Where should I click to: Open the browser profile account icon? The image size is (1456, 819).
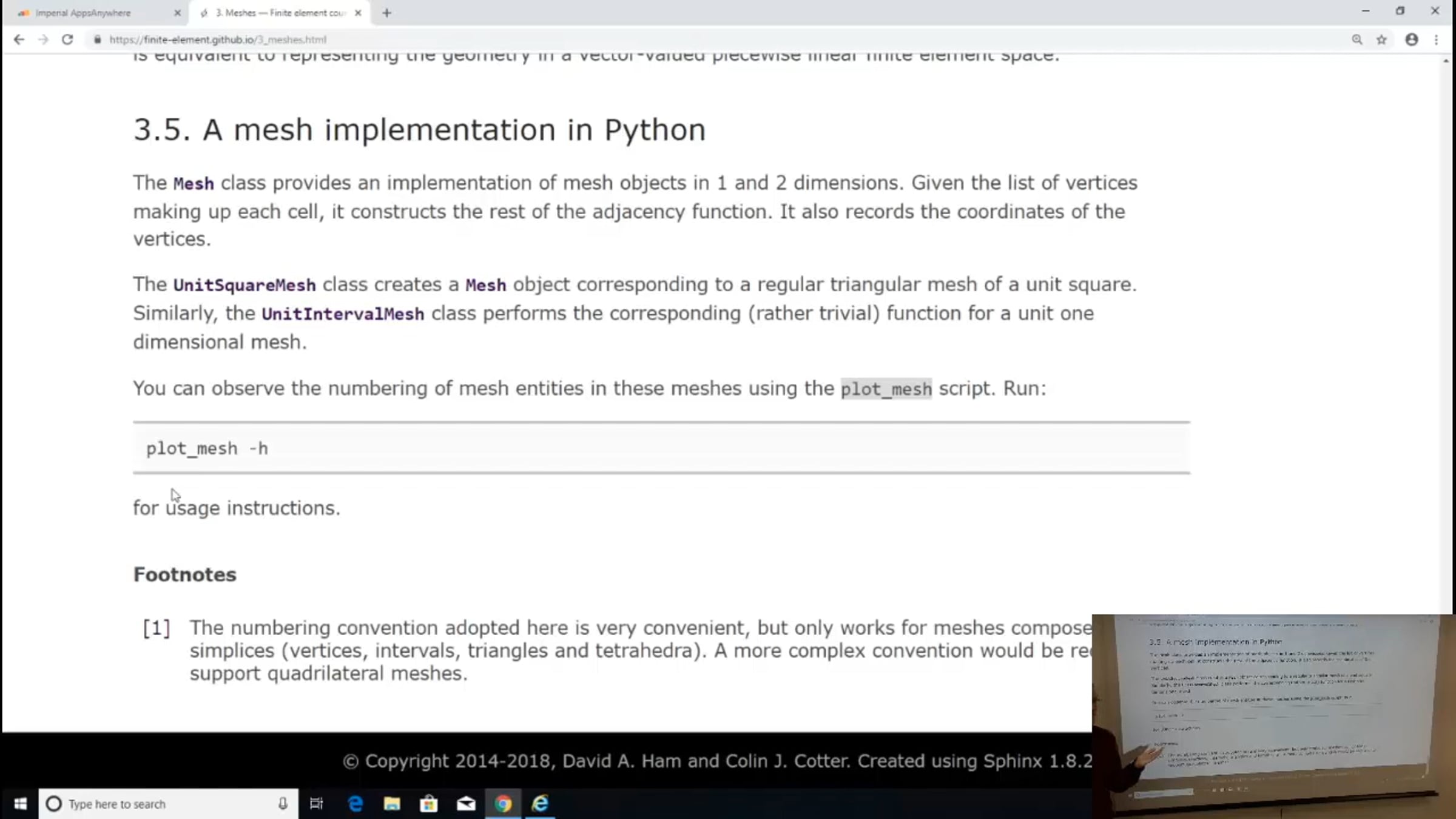point(1412,39)
